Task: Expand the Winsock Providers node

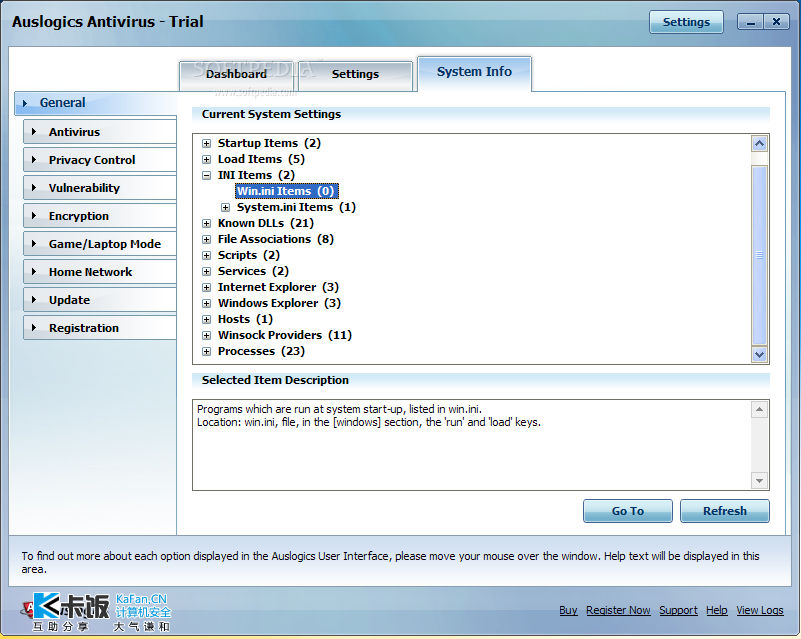Action: point(206,335)
